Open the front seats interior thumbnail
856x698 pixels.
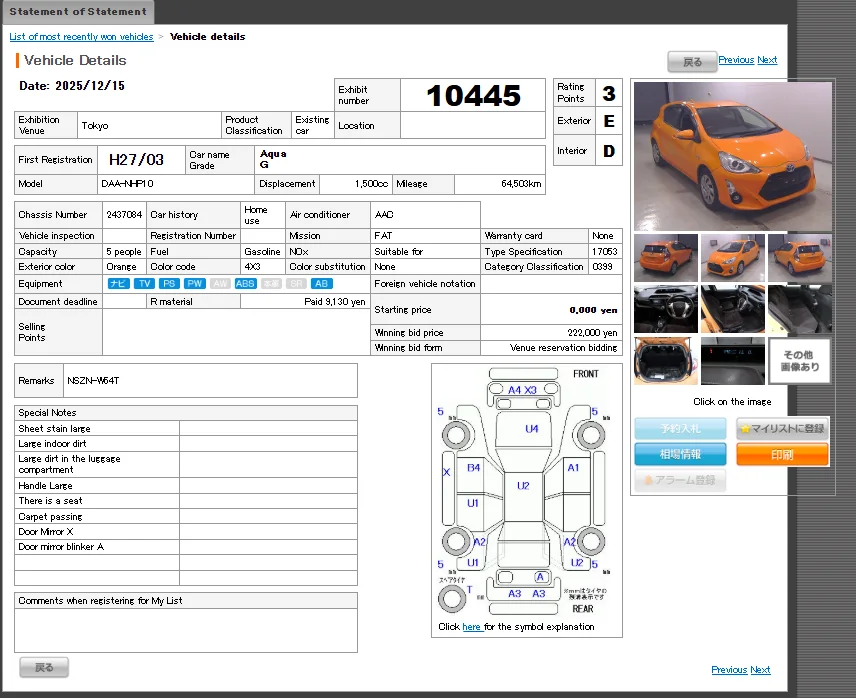tap(733, 309)
